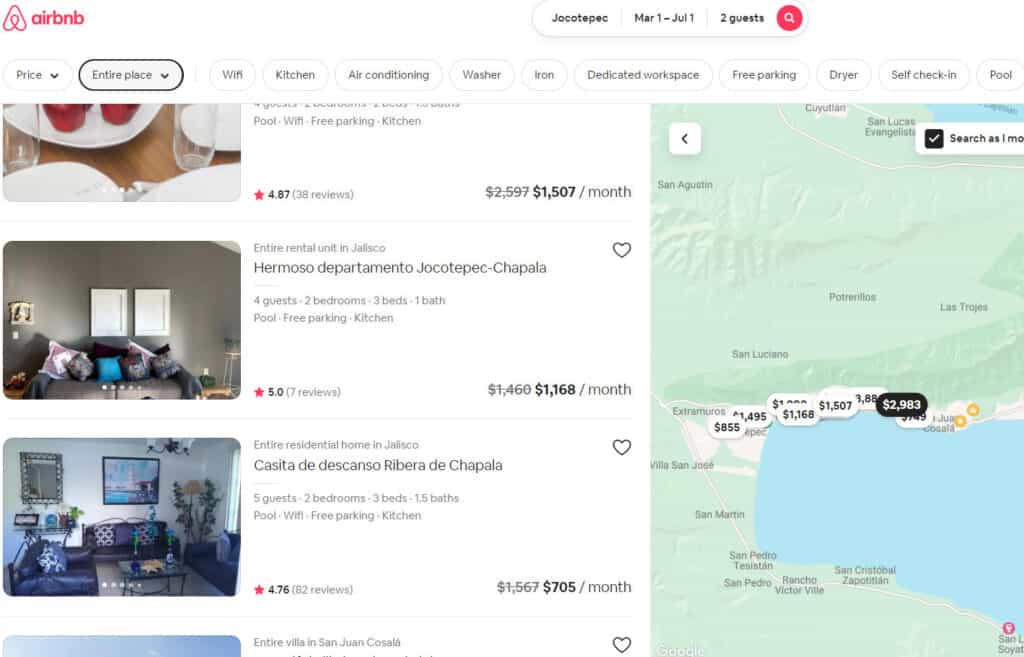
Task: Save Hermoso departamento Jocotepec-Chapala with heart icon
Action: 622,250
